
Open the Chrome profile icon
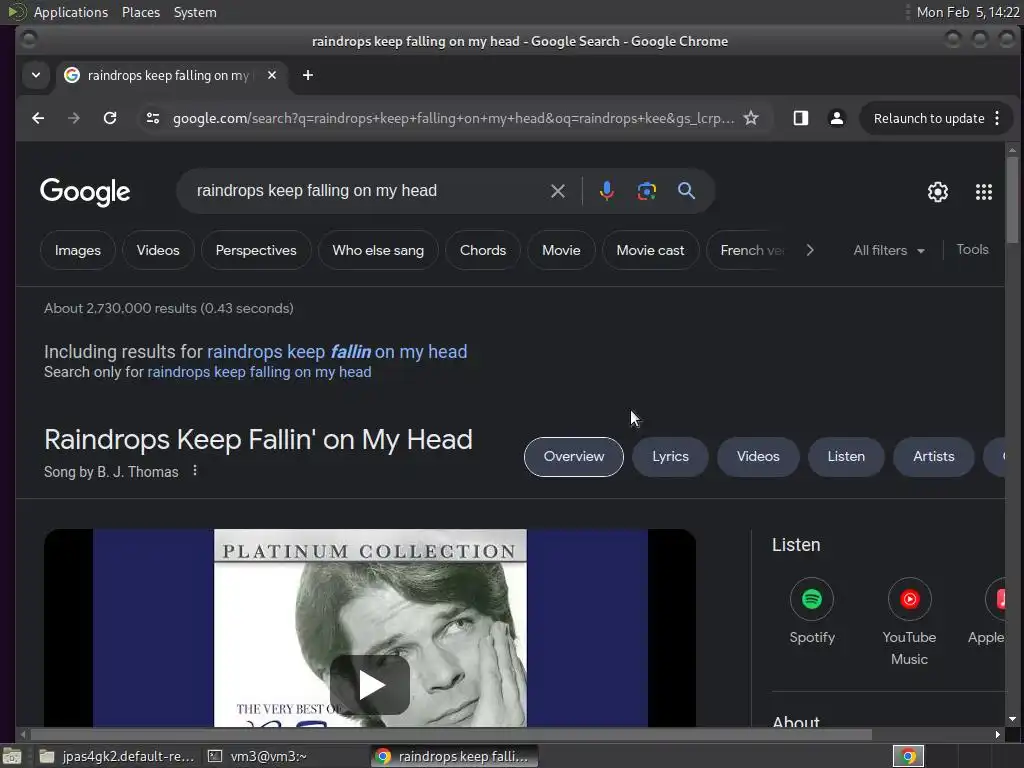point(836,118)
